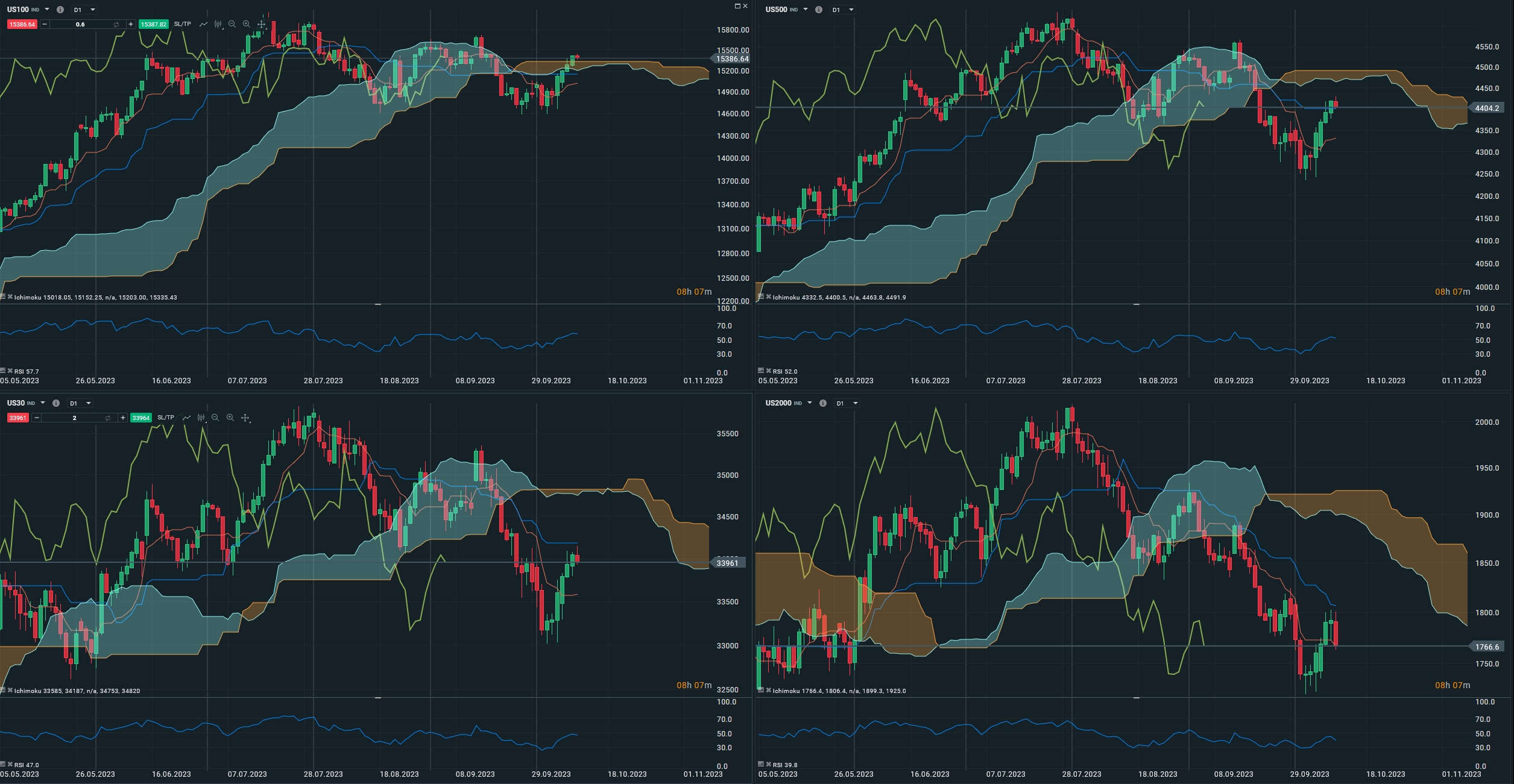Remove Ichimoku indicator from US100 chart
This screenshot has width=1514, height=784.
(10, 296)
